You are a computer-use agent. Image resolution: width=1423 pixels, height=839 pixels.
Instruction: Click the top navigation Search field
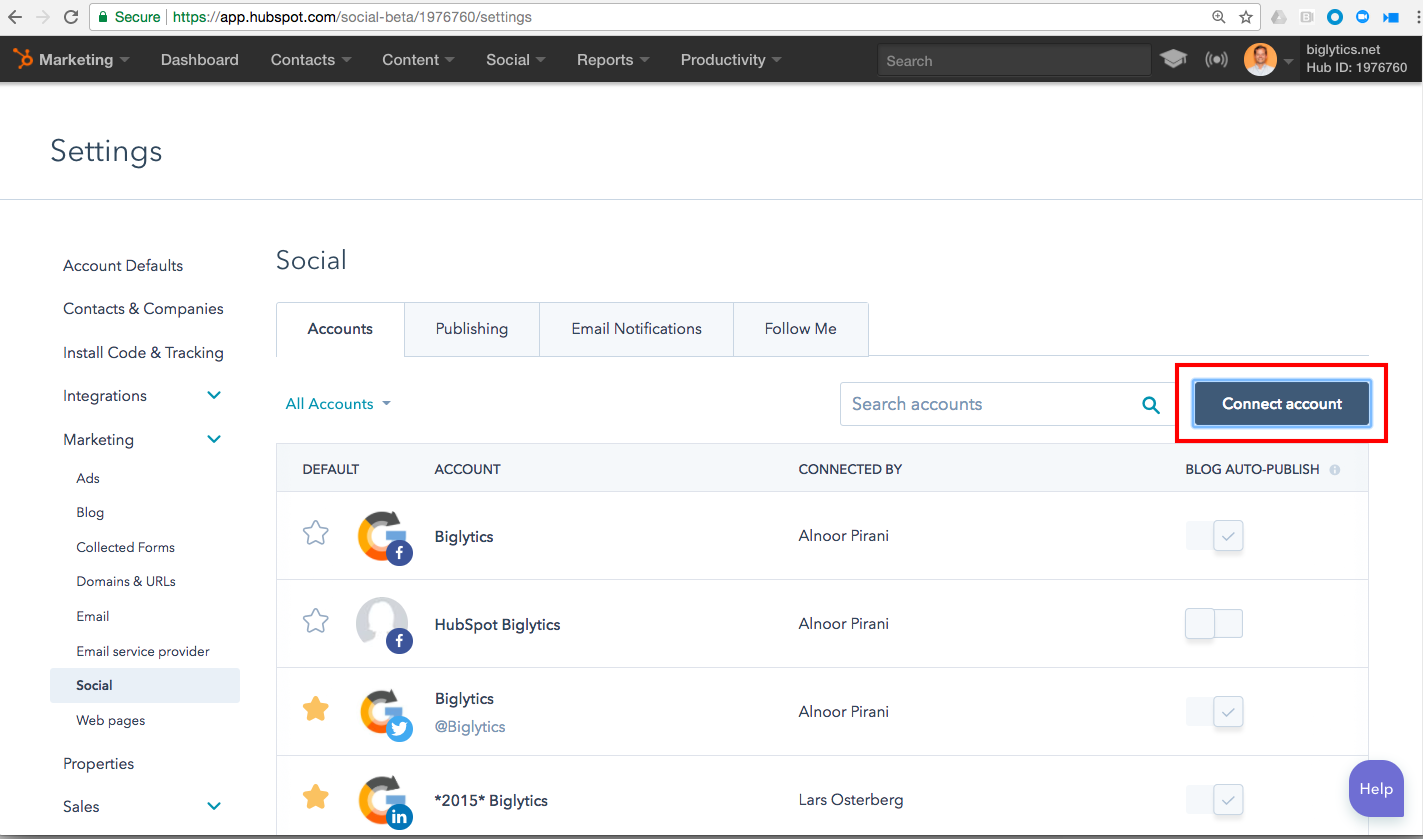pyautogui.click(x=1014, y=61)
